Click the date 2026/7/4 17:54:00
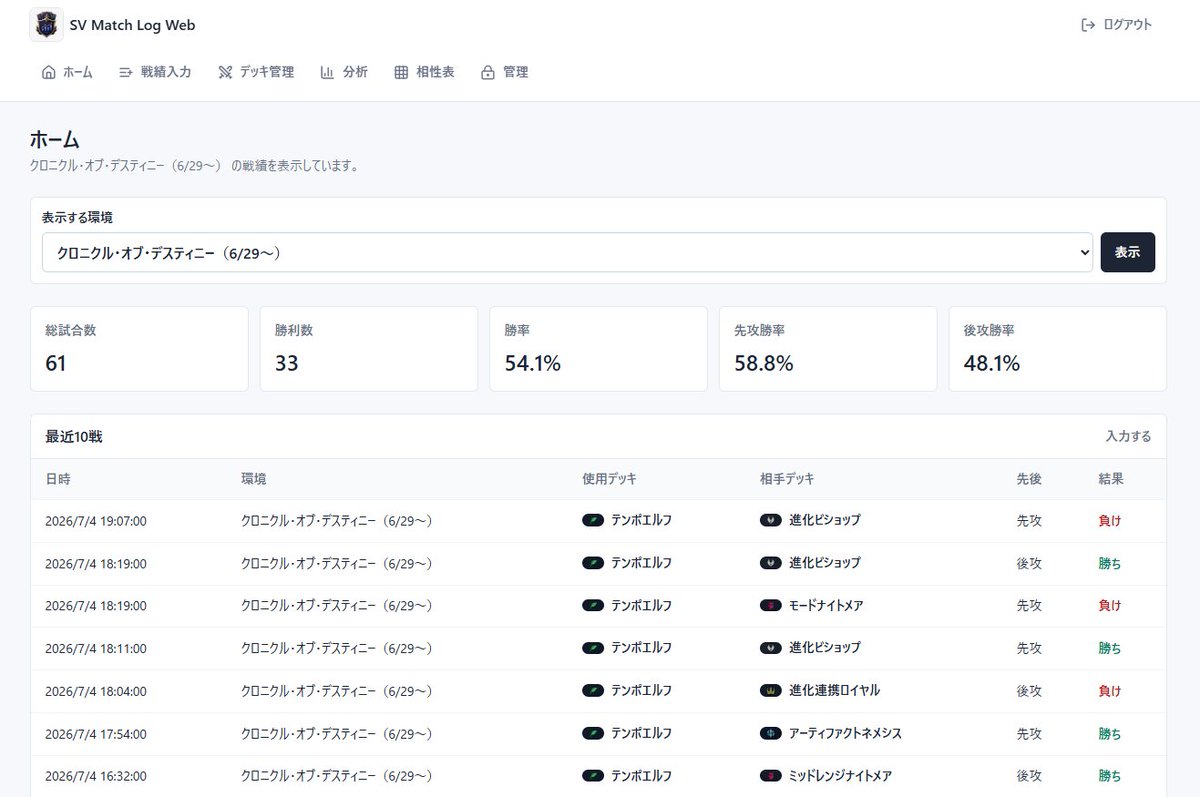The image size is (1200, 797). 96,734
